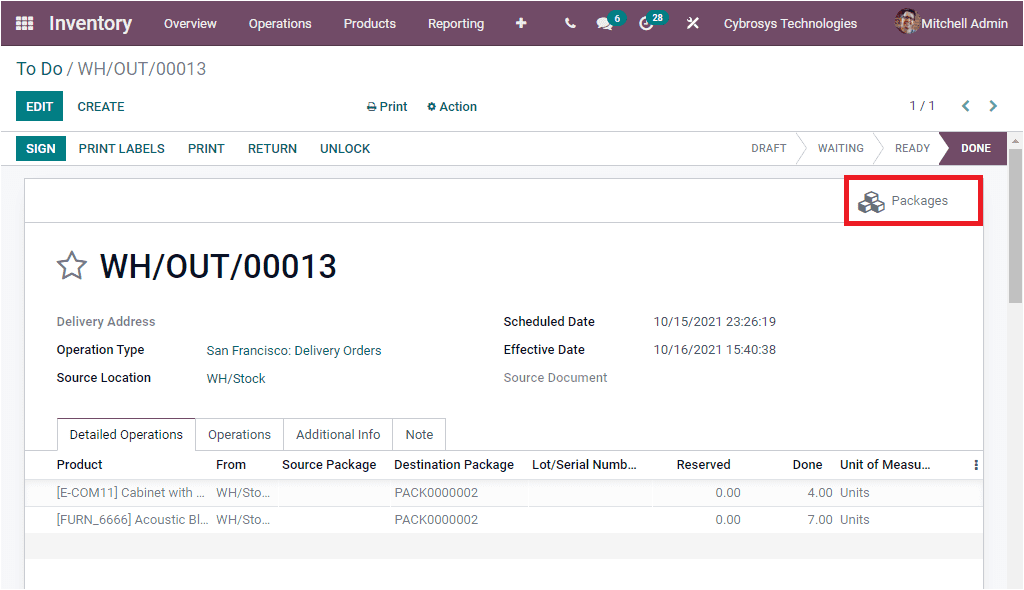Navigate to next record with right arrow

pyautogui.click(x=993, y=105)
